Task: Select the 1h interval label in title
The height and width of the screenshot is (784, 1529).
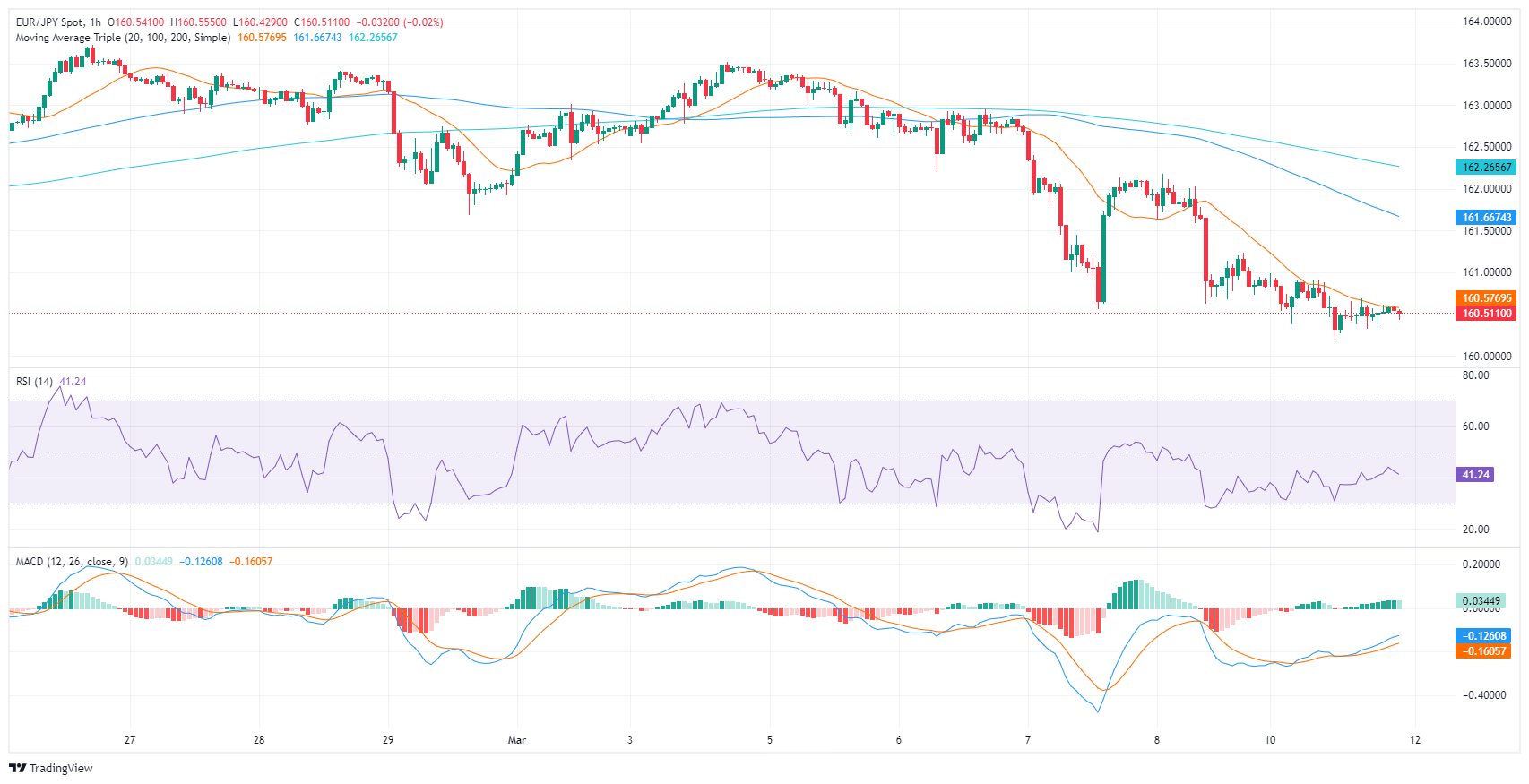Action: 95,22
